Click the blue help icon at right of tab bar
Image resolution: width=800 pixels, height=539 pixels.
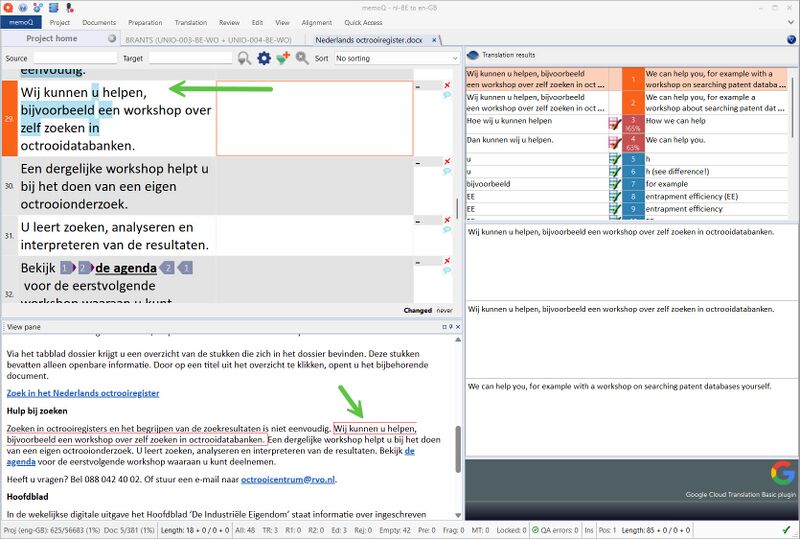(791, 39)
